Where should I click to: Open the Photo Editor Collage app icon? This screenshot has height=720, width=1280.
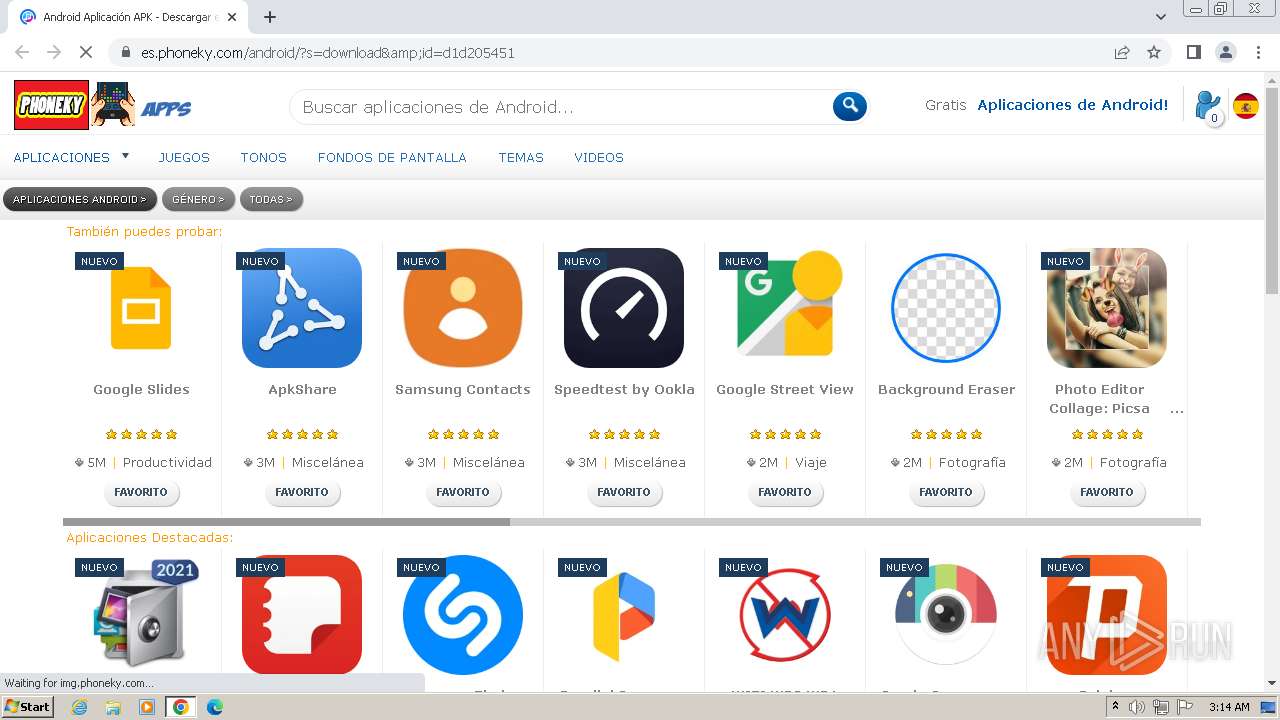click(1107, 308)
